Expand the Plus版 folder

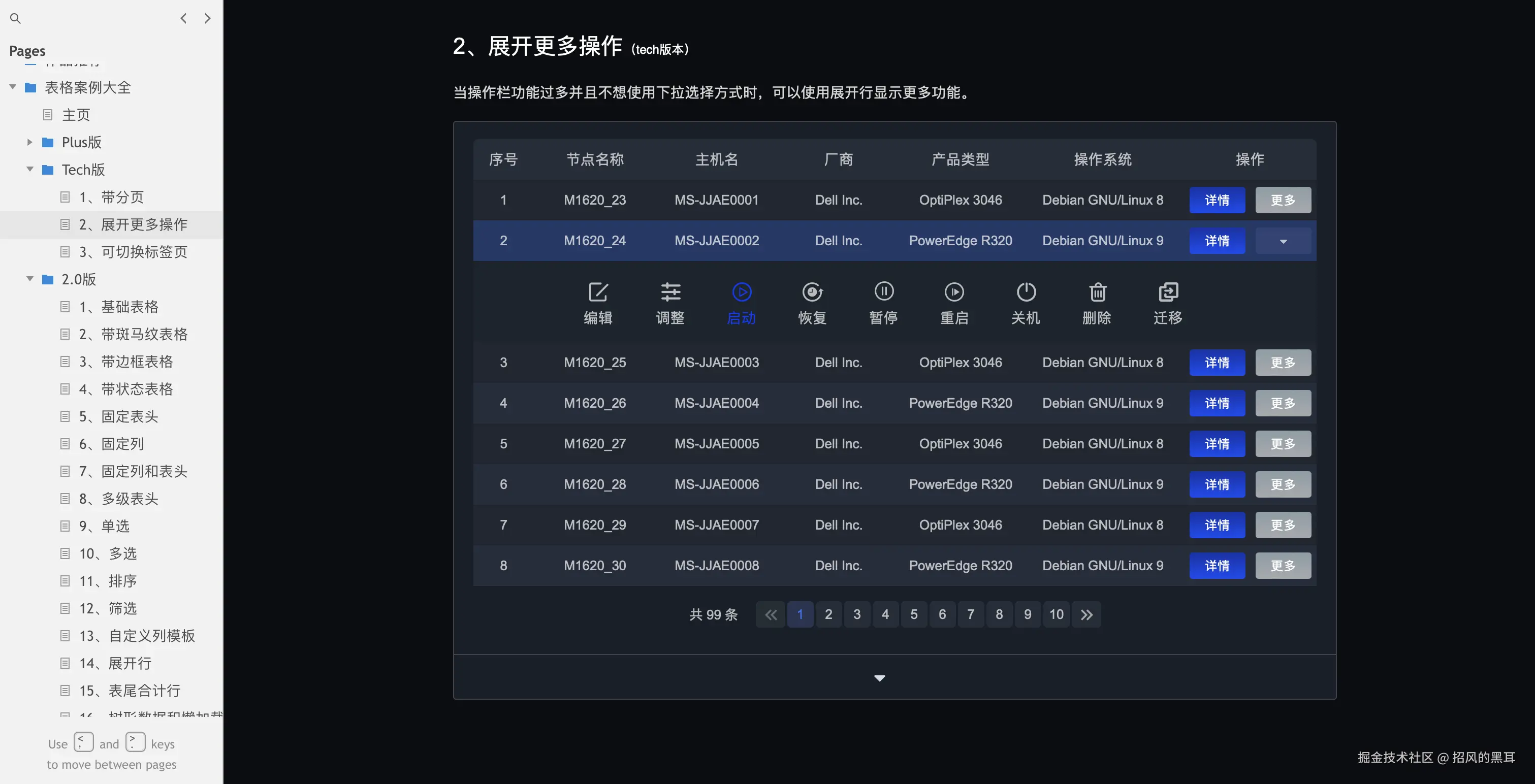pos(30,142)
